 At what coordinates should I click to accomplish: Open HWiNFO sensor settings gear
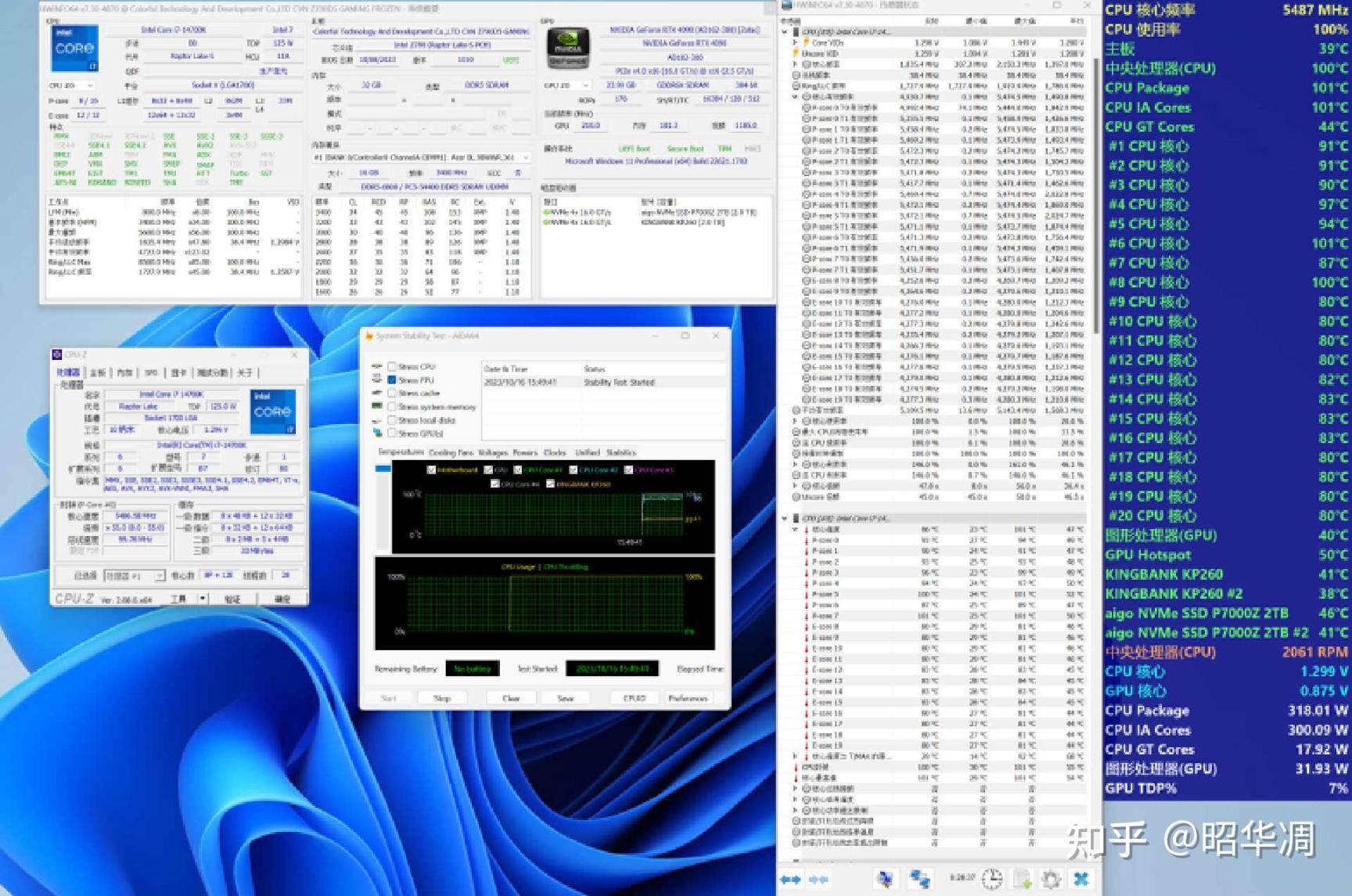coord(1051,880)
